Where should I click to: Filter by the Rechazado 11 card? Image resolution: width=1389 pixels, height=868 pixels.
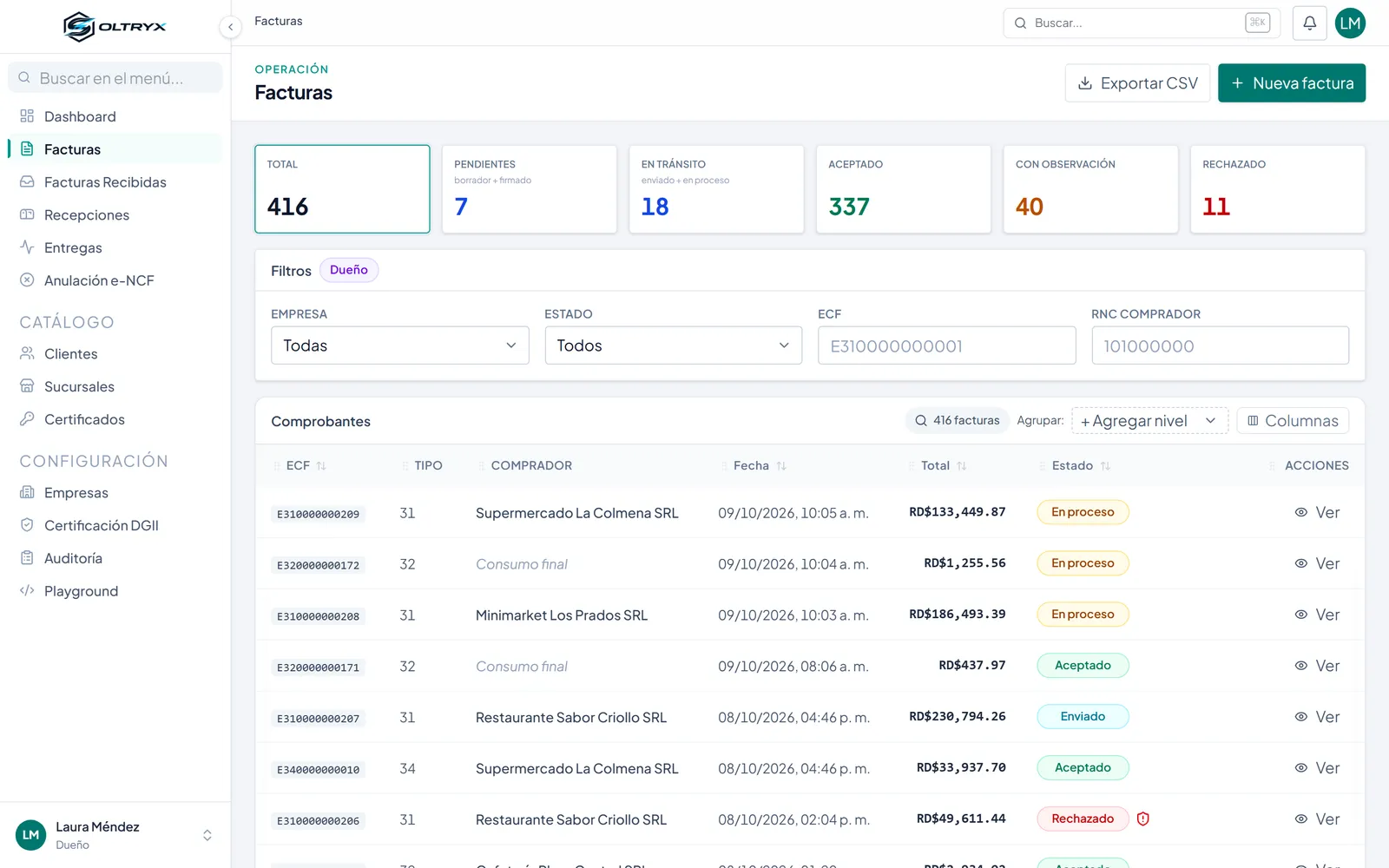(1278, 189)
